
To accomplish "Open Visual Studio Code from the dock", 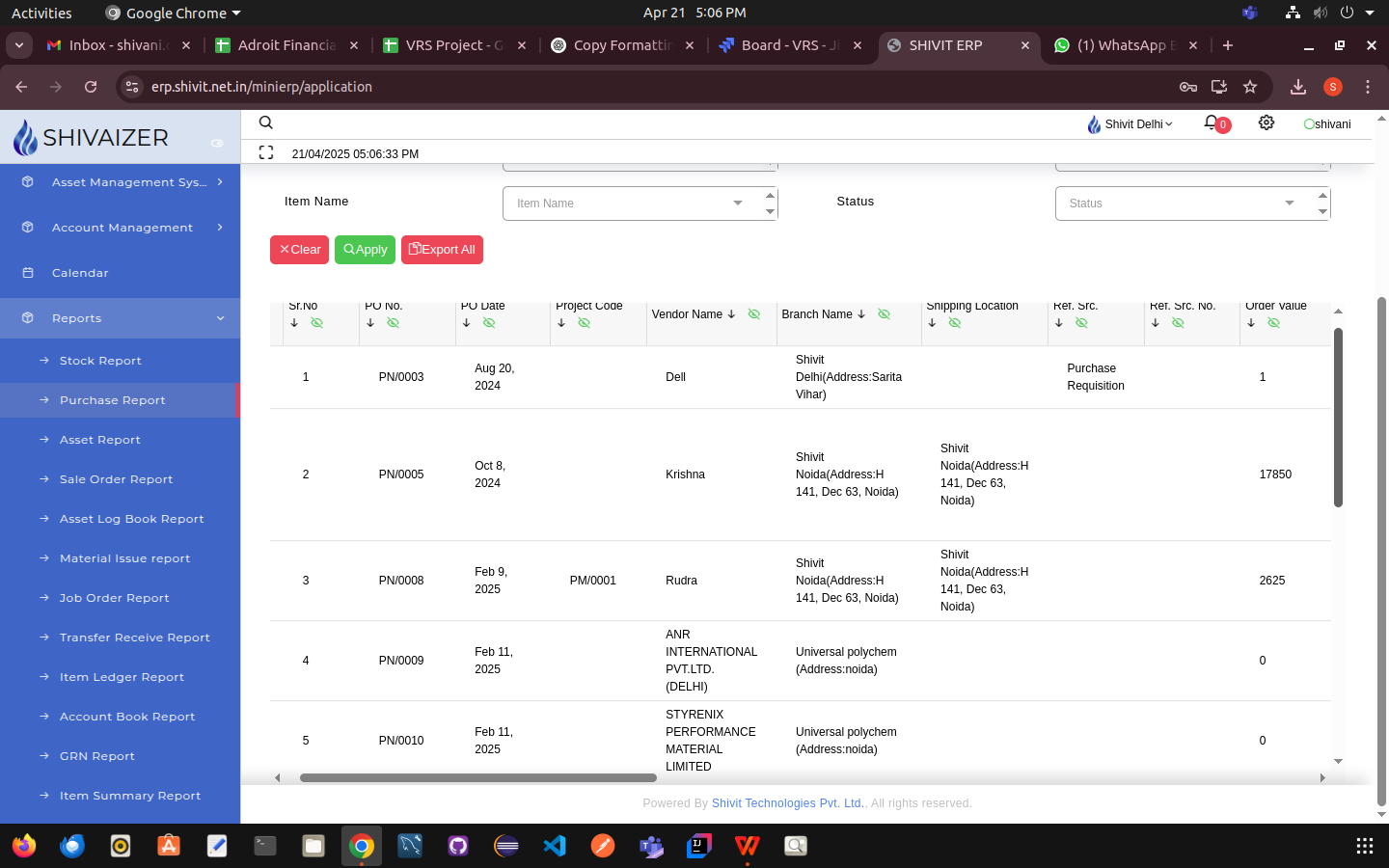I will pyautogui.click(x=555, y=846).
